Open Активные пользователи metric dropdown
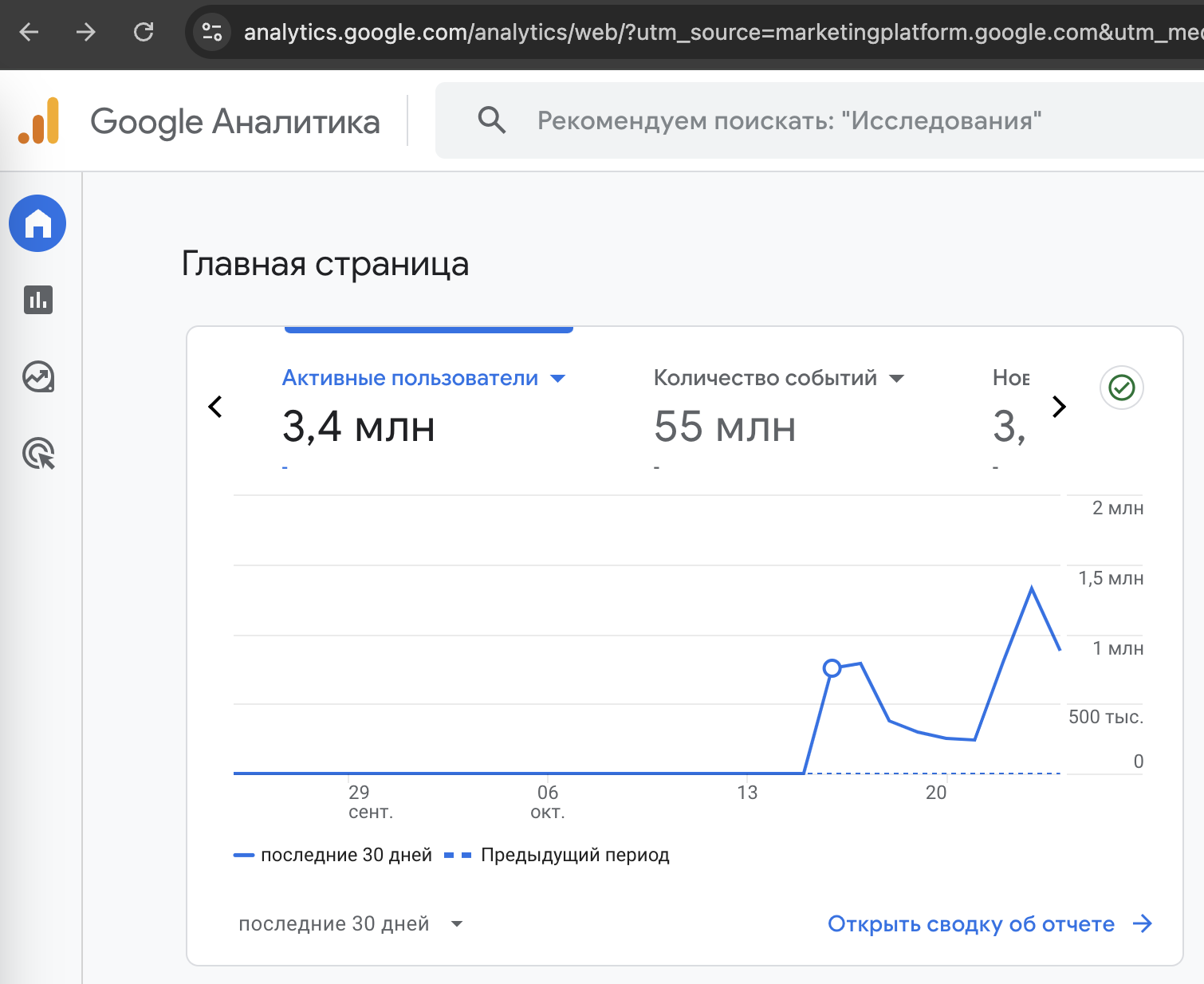 (x=557, y=378)
